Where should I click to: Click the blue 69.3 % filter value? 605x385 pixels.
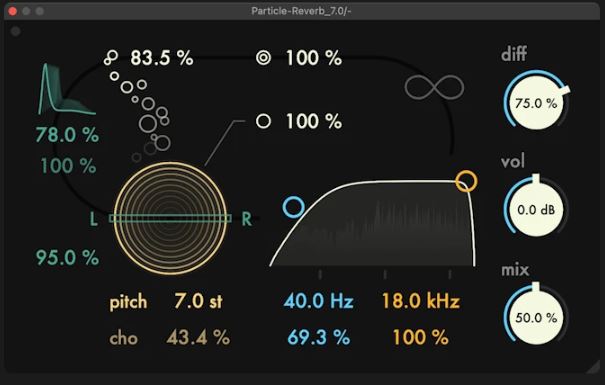click(x=319, y=337)
